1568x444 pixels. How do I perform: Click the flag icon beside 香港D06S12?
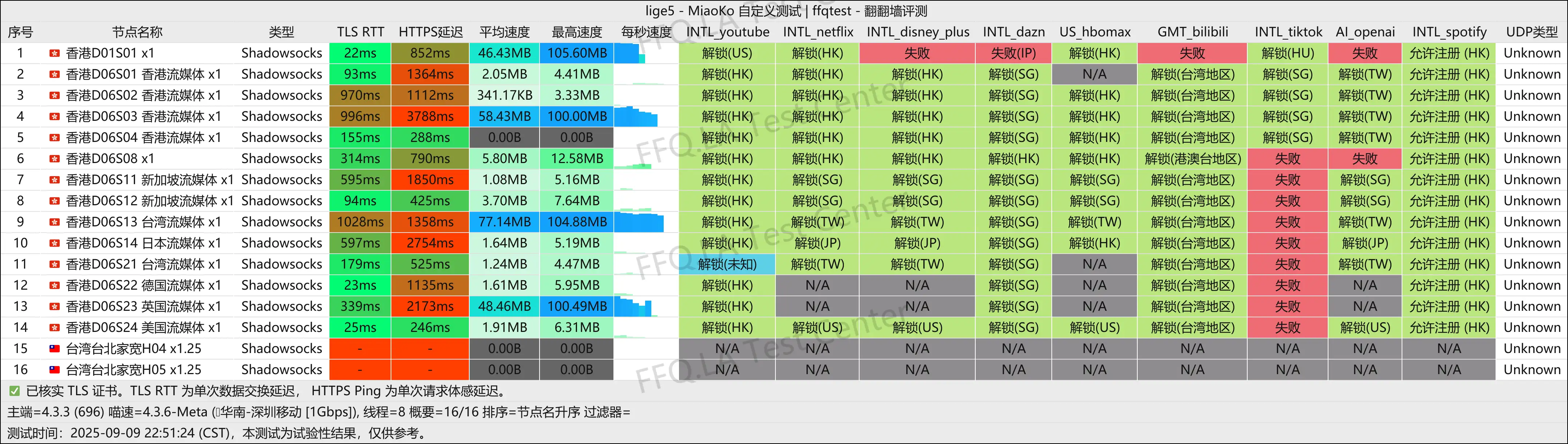click(x=55, y=201)
